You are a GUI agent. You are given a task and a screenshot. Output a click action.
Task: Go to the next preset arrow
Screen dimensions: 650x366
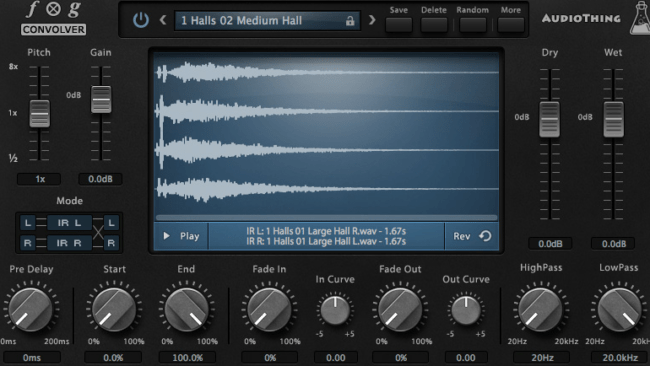click(372, 20)
